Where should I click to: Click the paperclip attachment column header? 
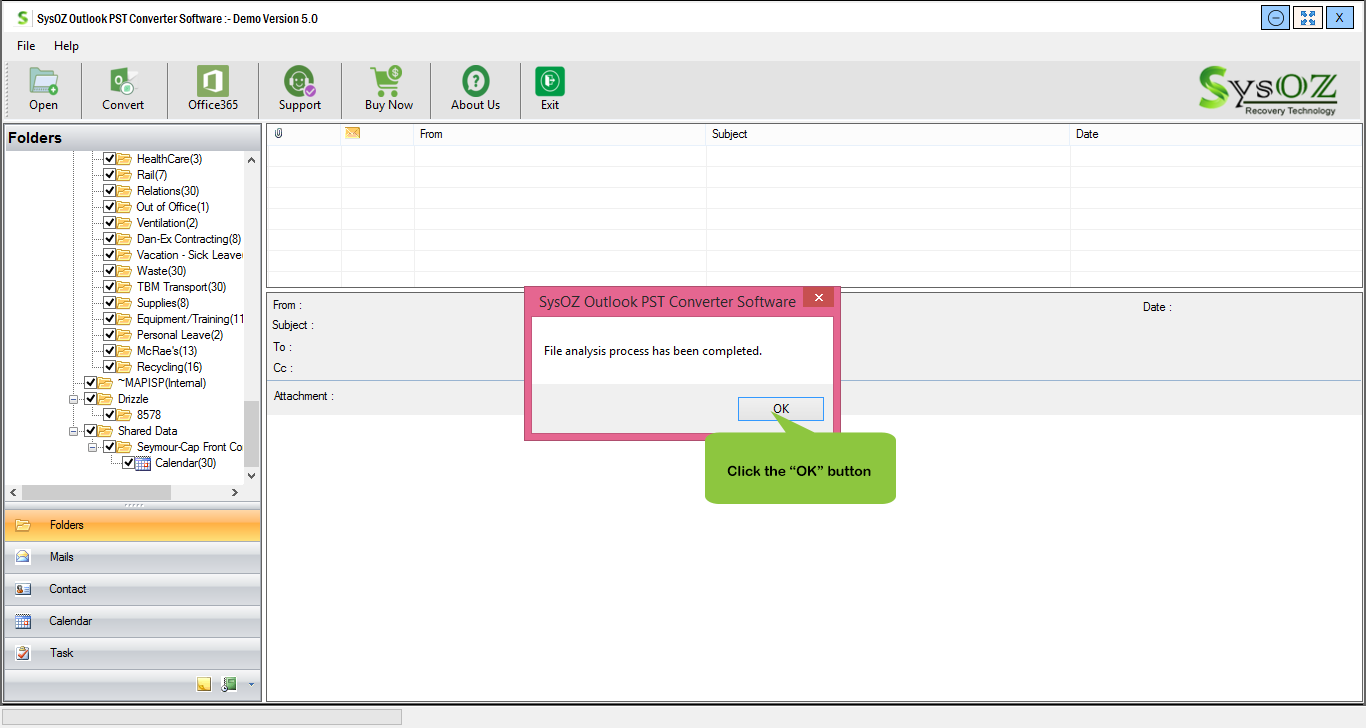[x=279, y=133]
